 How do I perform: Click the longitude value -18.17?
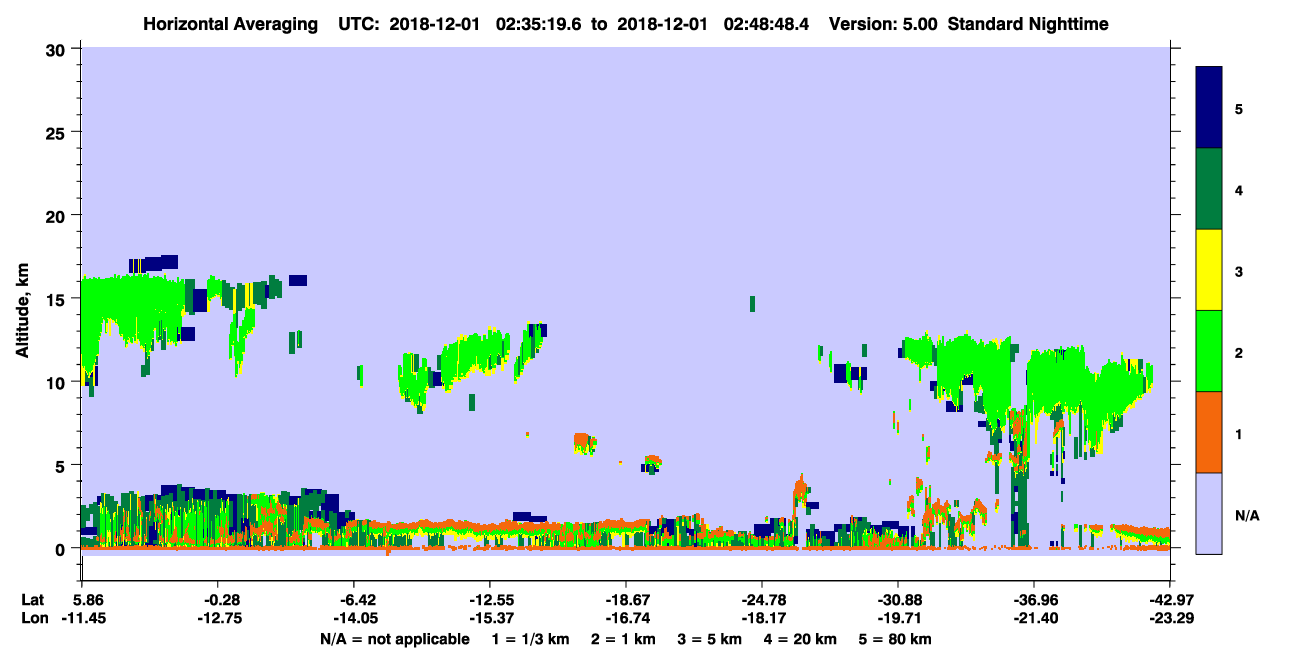(x=761, y=618)
